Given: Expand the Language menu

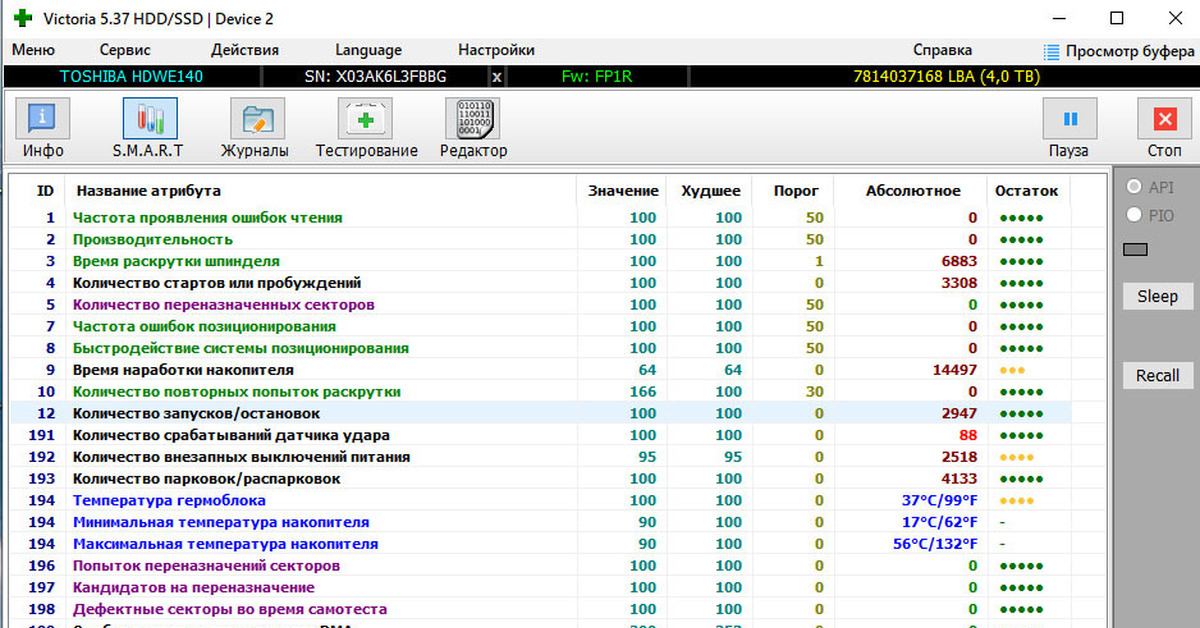Looking at the screenshot, I should coord(368,50).
